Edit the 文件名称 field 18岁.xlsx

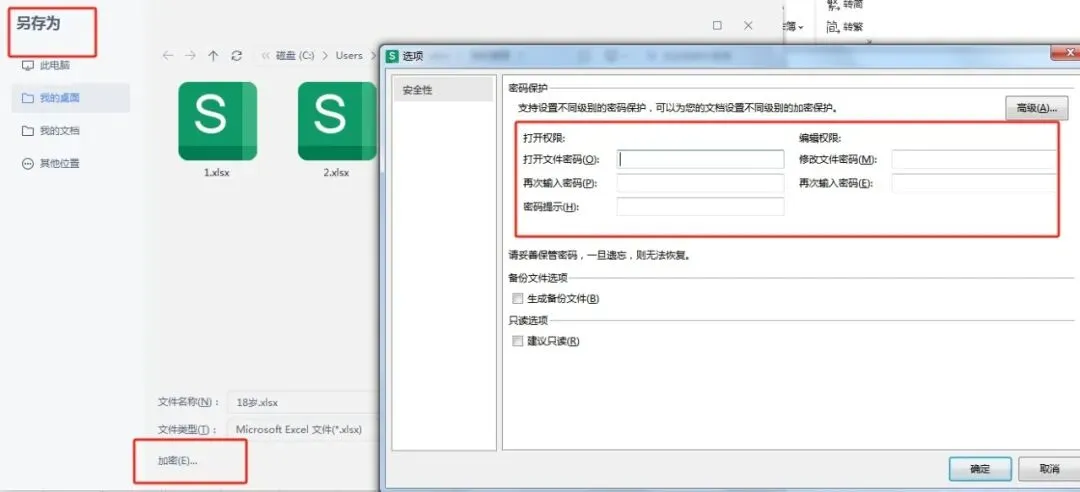pos(303,402)
